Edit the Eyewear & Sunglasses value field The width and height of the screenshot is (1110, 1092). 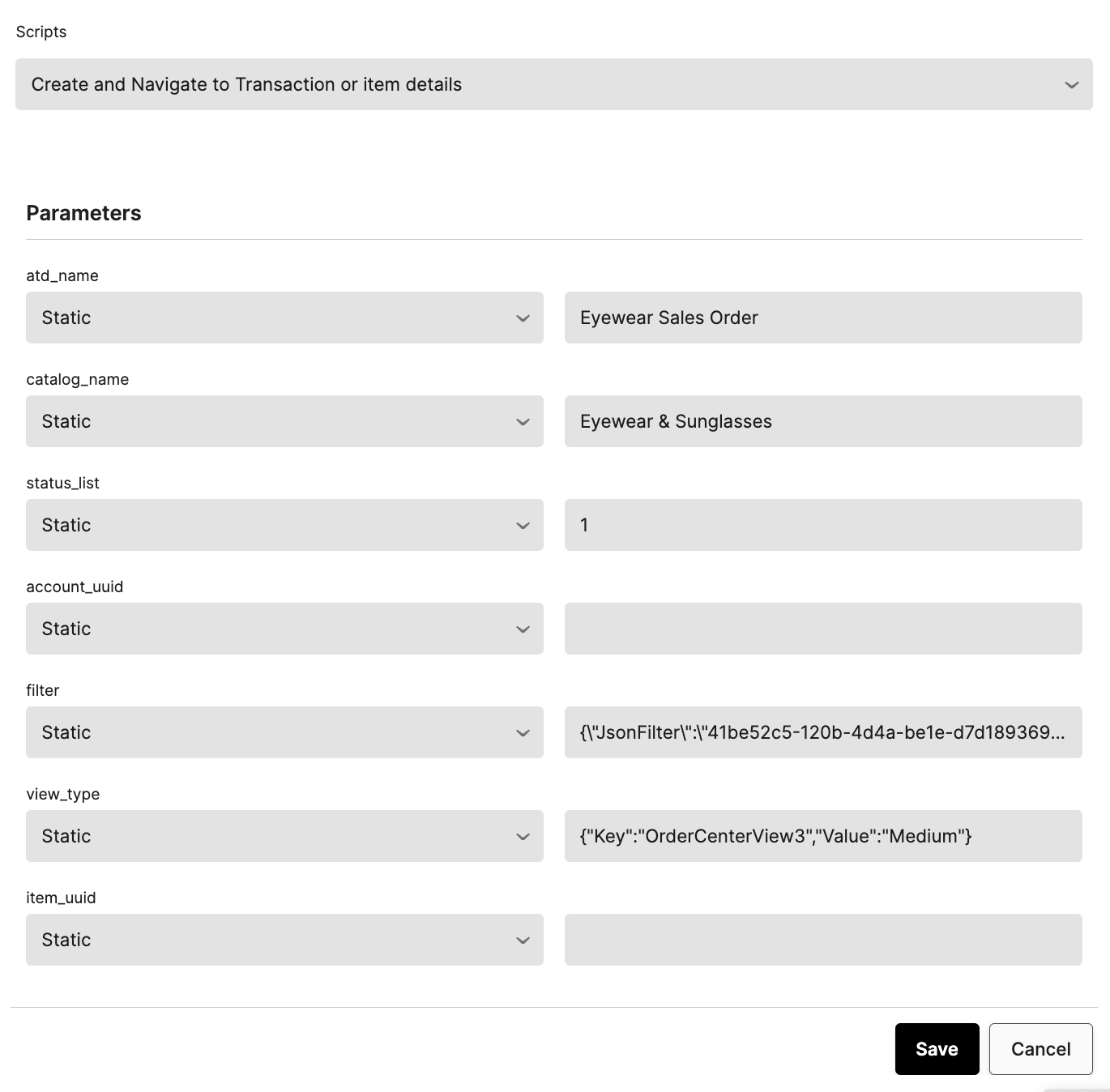pos(823,421)
